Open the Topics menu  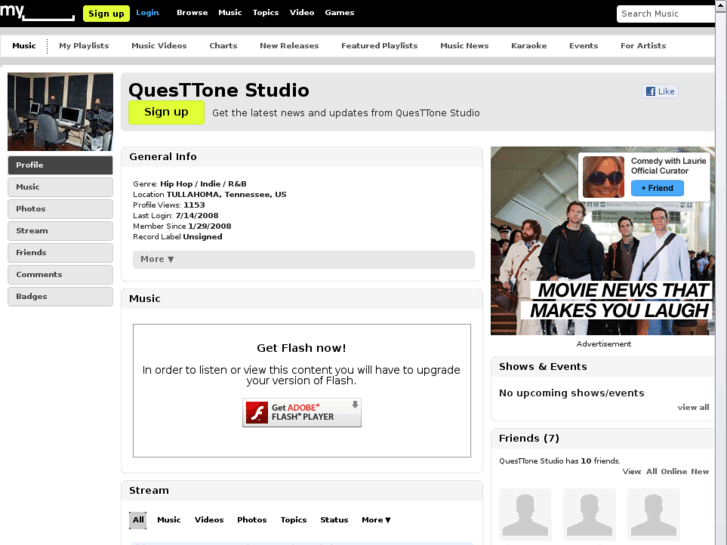coord(266,13)
